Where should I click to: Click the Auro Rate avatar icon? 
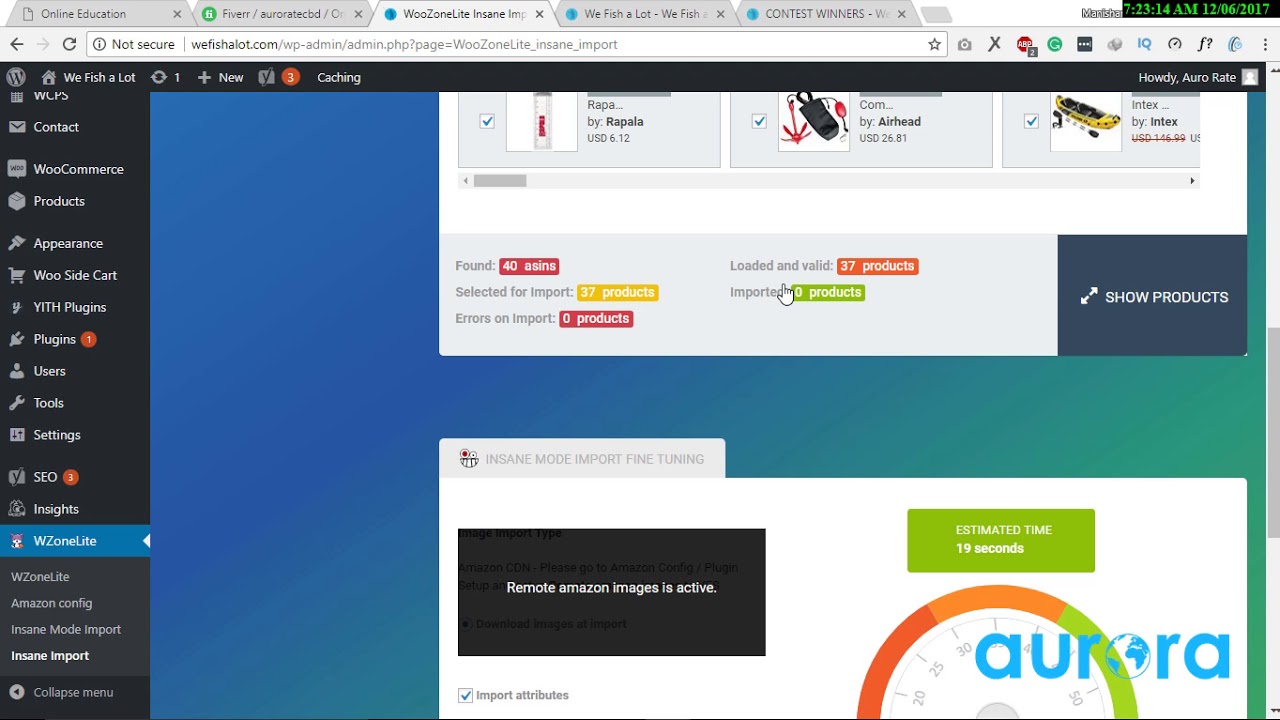[x=1250, y=77]
